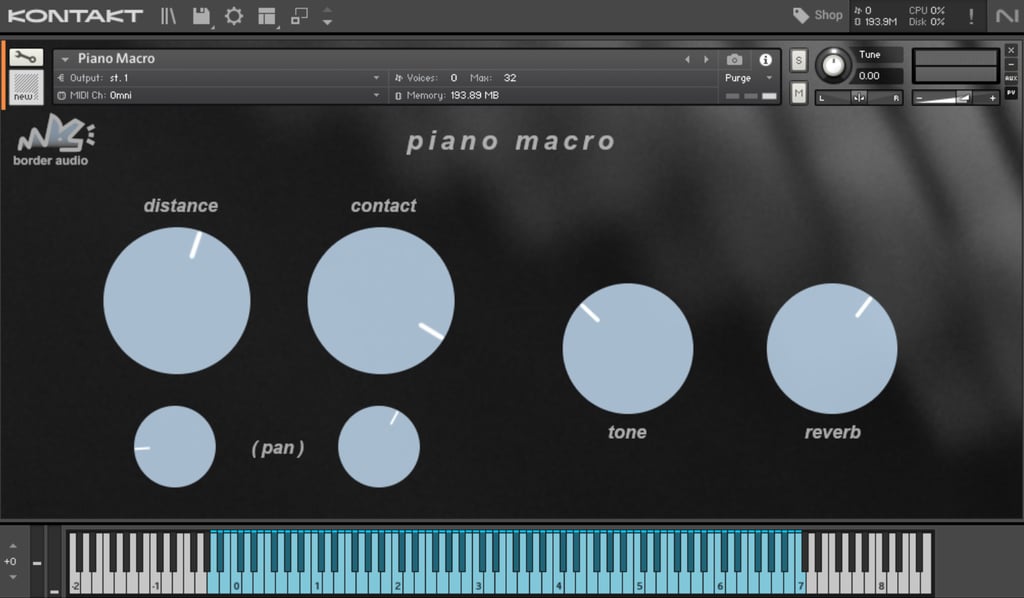The width and height of the screenshot is (1024, 598).
Task: Click the camera snapshot icon
Action: (734, 59)
